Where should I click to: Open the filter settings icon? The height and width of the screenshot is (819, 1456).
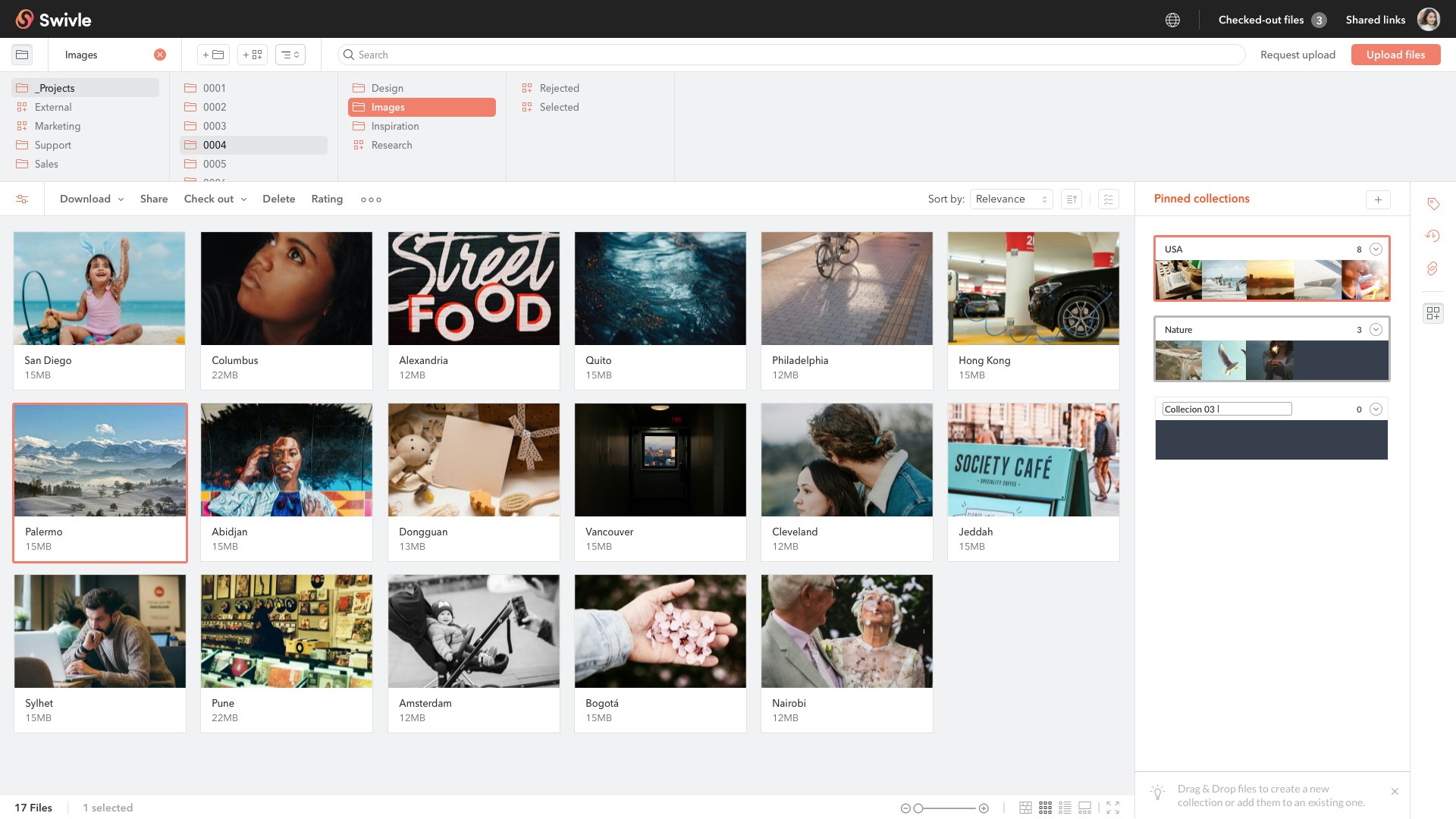point(22,199)
